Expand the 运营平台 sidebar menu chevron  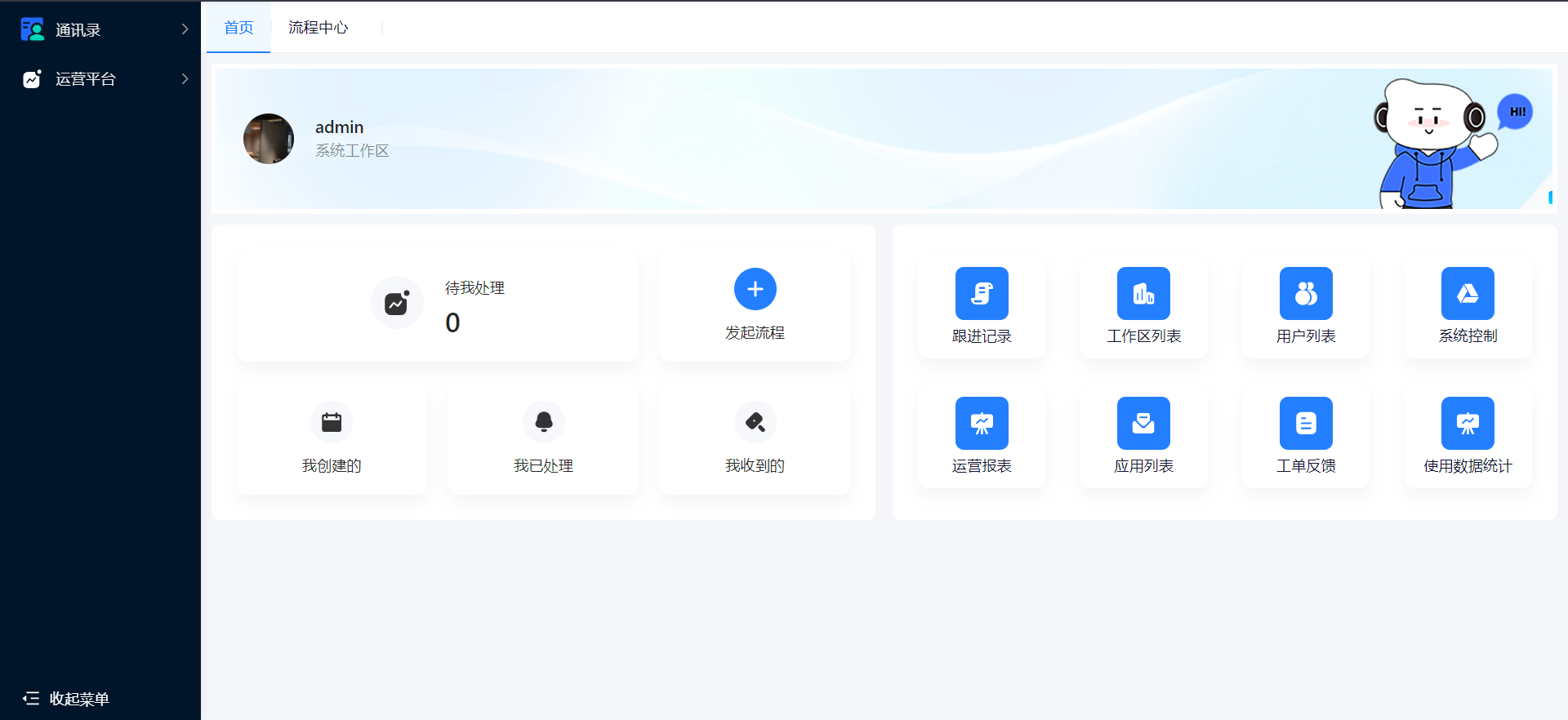pyautogui.click(x=185, y=79)
